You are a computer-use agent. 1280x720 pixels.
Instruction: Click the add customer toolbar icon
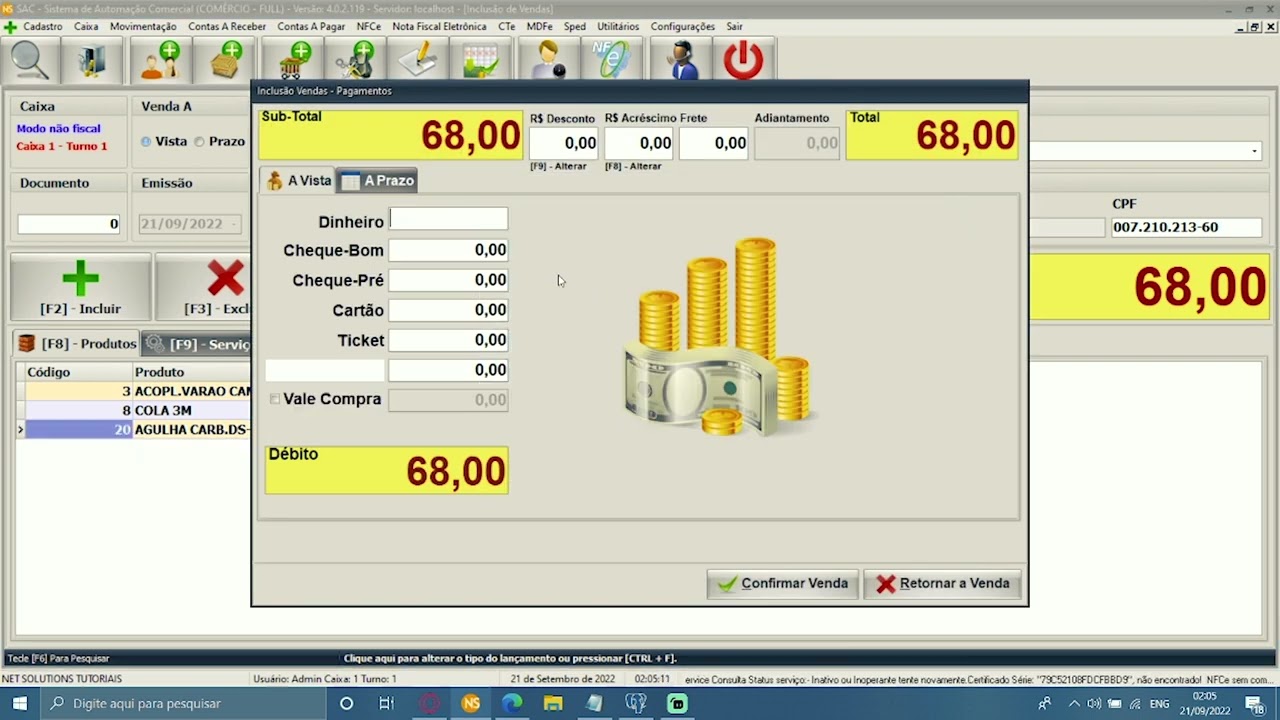[160, 60]
